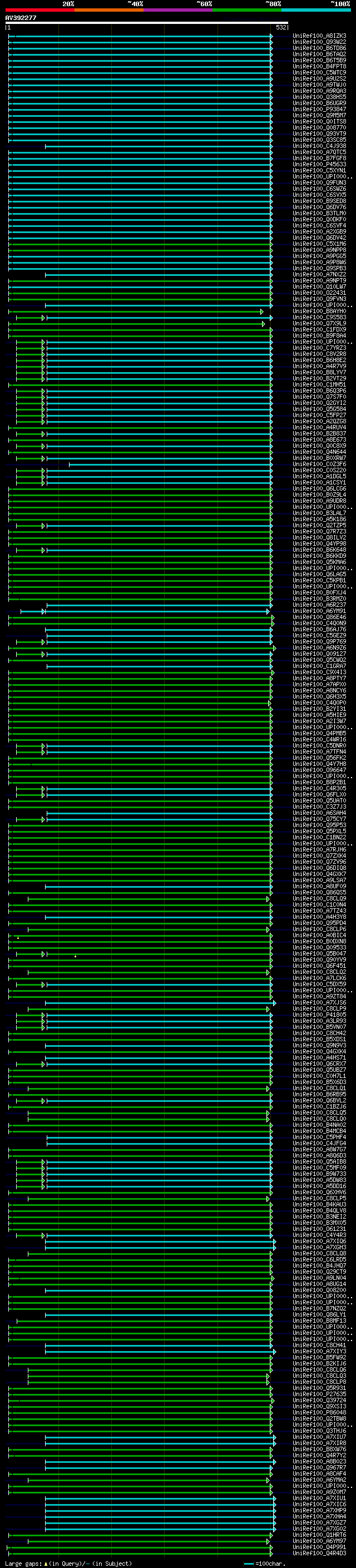Select the label UniRef100_Q2TZP5

coord(319,525)
